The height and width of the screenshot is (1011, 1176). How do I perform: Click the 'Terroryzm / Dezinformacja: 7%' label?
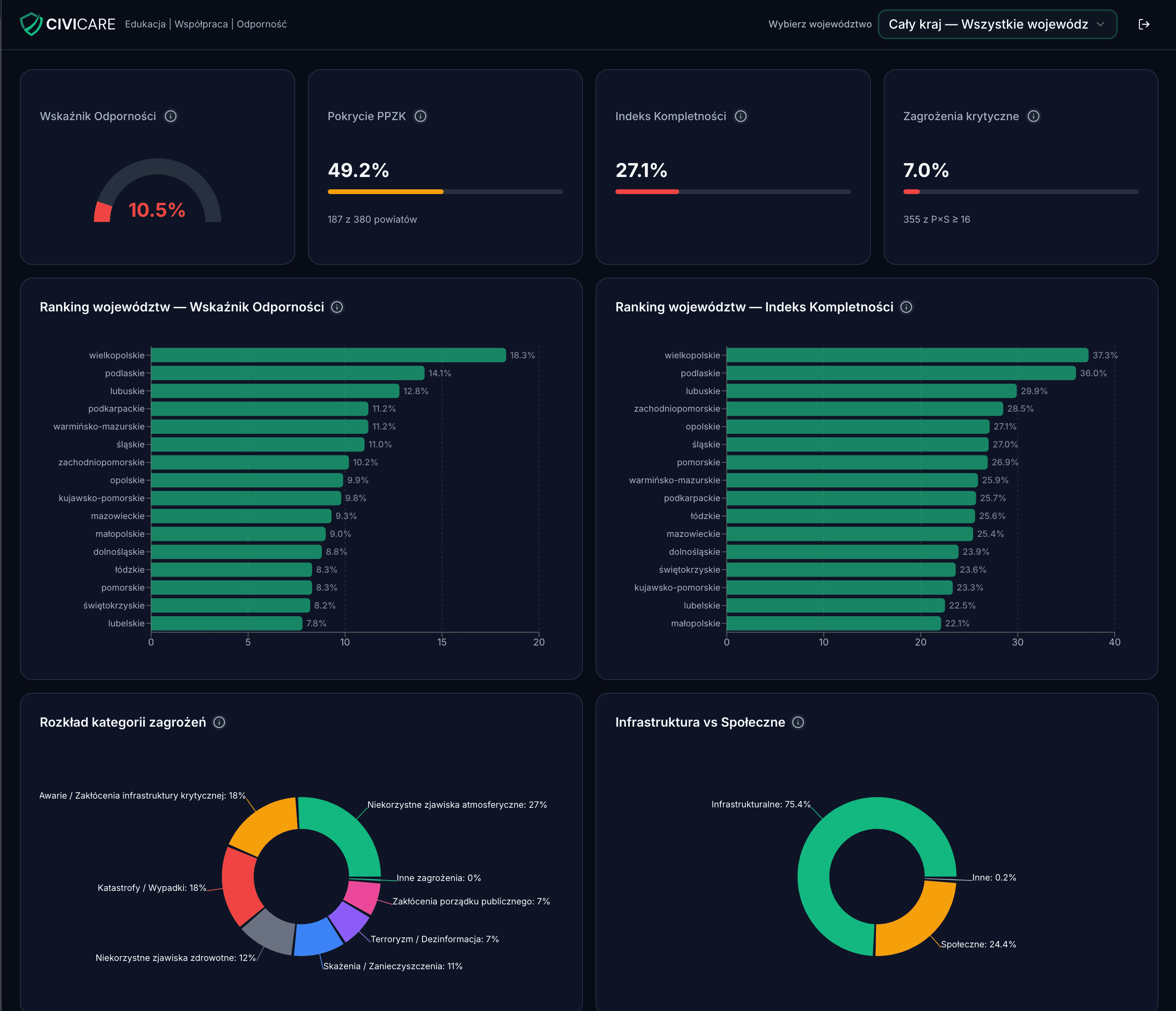point(435,939)
